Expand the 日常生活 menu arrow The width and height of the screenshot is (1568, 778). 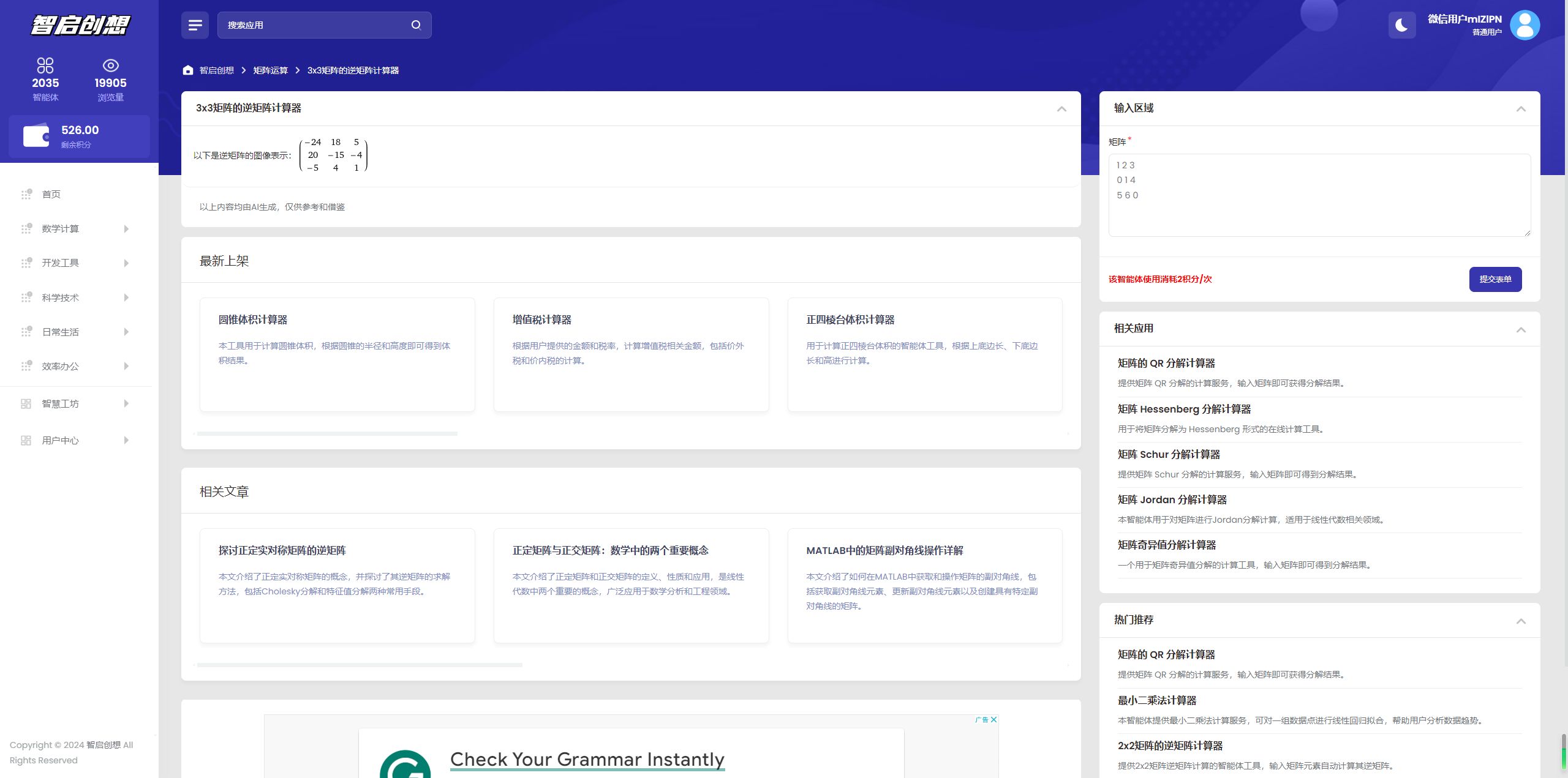click(126, 332)
